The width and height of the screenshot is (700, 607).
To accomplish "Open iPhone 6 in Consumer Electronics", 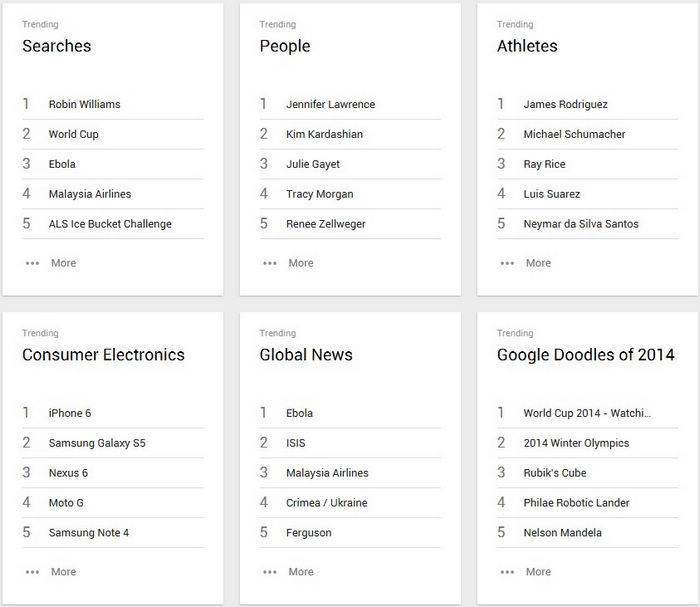I will pos(70,413).
